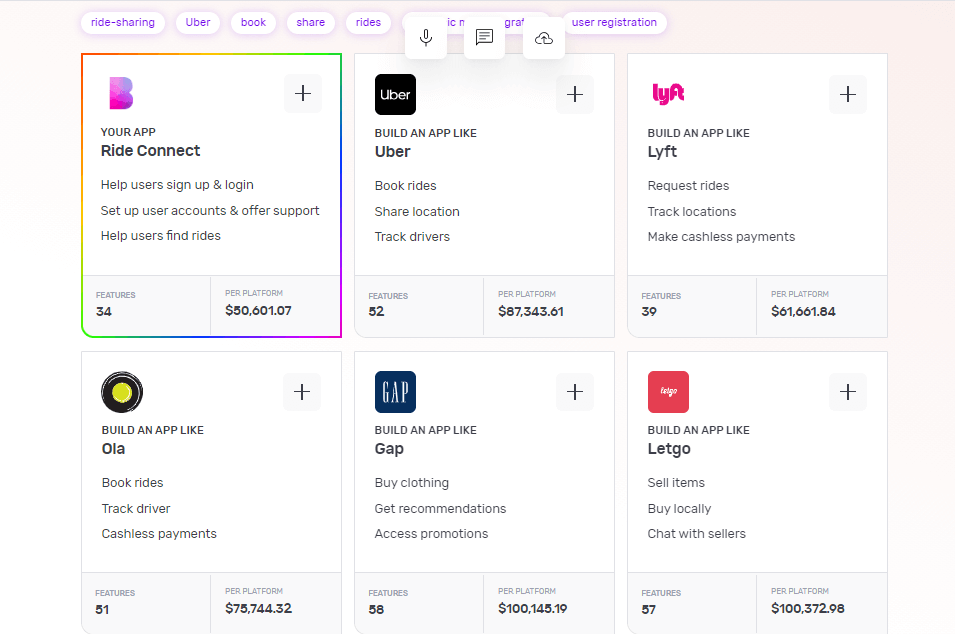Viewport: 955px width, 634px height.
Task: Click the 57 features count
Action: pos(649,610)
